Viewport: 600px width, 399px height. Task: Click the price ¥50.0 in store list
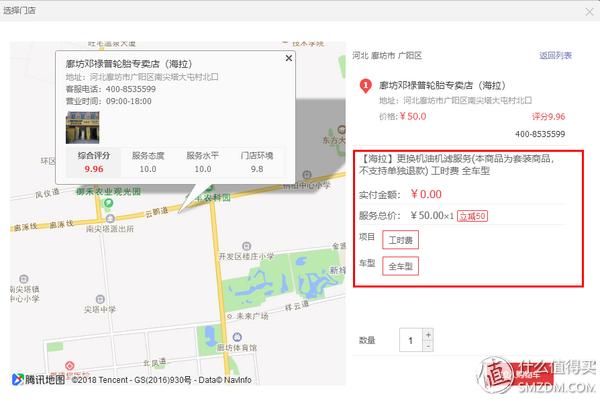pyautogui.click(x=412, y=117)
